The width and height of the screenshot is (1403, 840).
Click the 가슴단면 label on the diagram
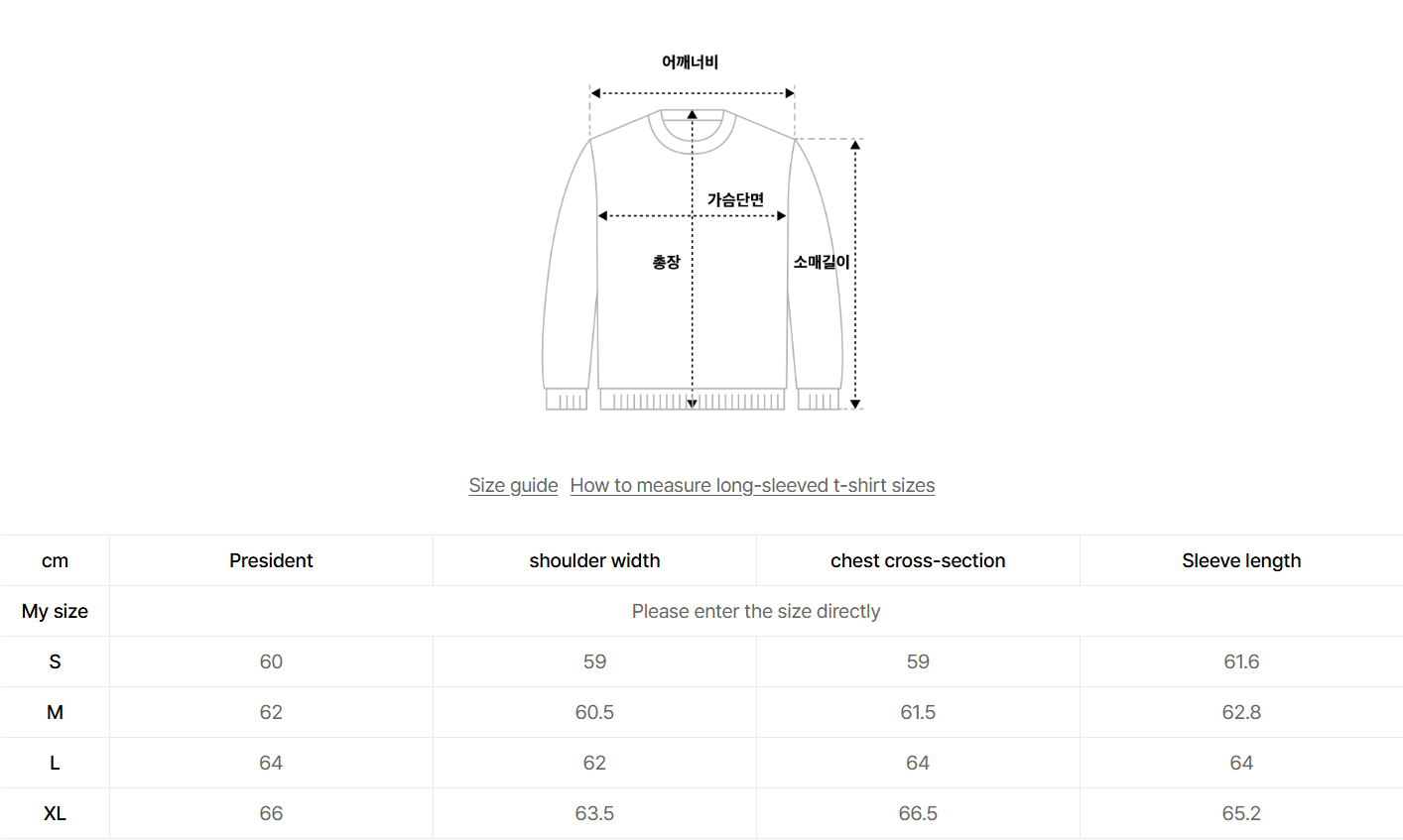click(x=735, y=199)
